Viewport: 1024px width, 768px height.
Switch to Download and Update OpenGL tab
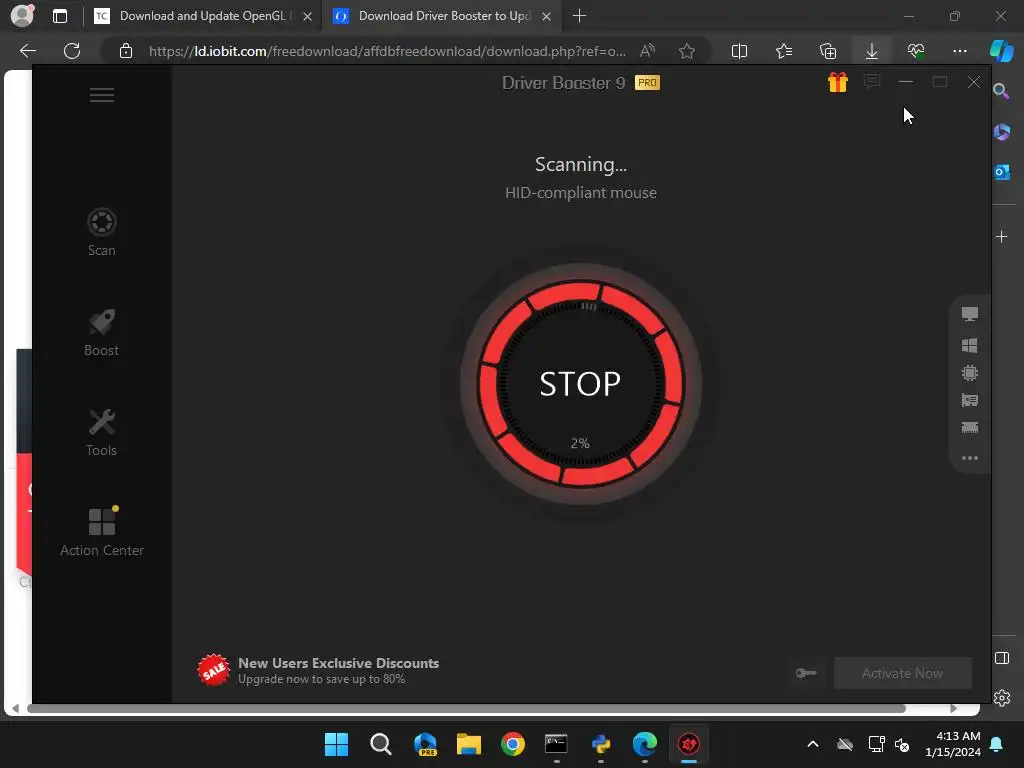[x=202, y=16]
